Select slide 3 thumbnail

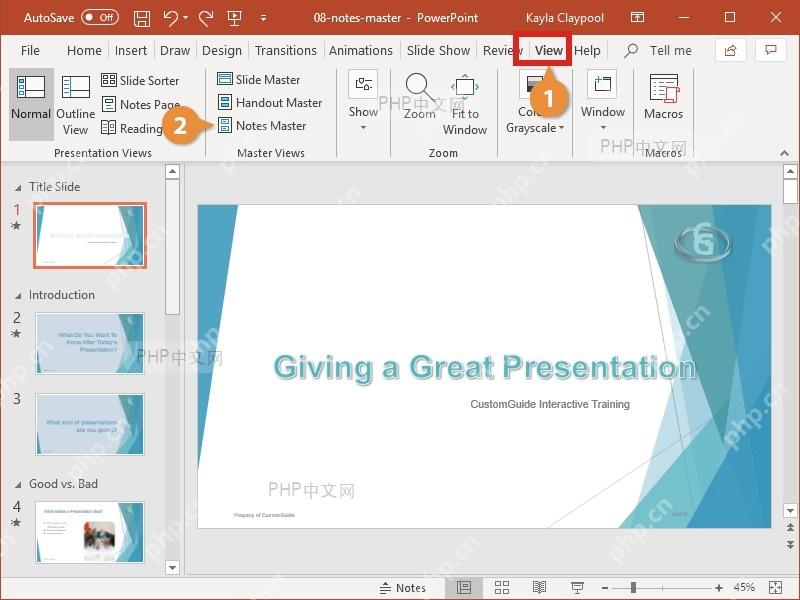[90, 424]
